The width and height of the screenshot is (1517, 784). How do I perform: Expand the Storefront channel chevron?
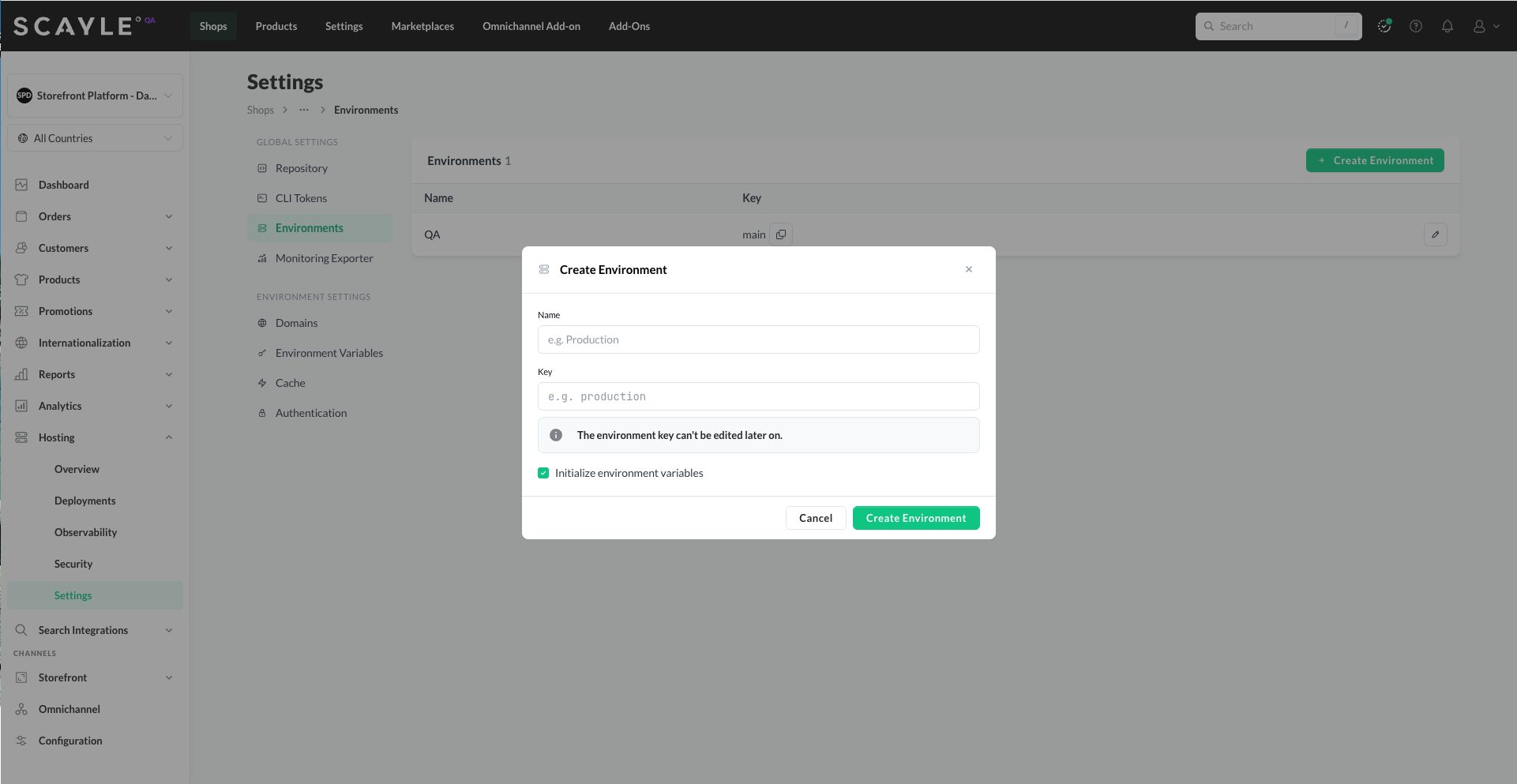pyautogui.click(x=169, y=677)
